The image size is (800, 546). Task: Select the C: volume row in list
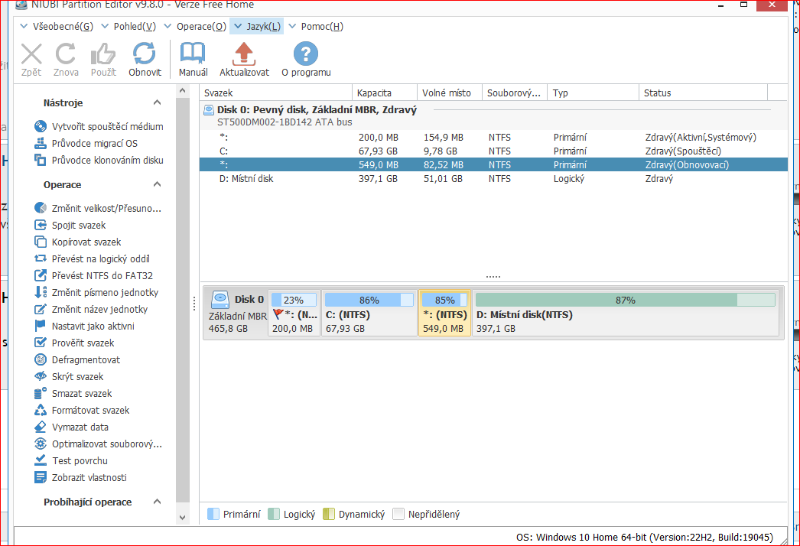tap(493, 151)
